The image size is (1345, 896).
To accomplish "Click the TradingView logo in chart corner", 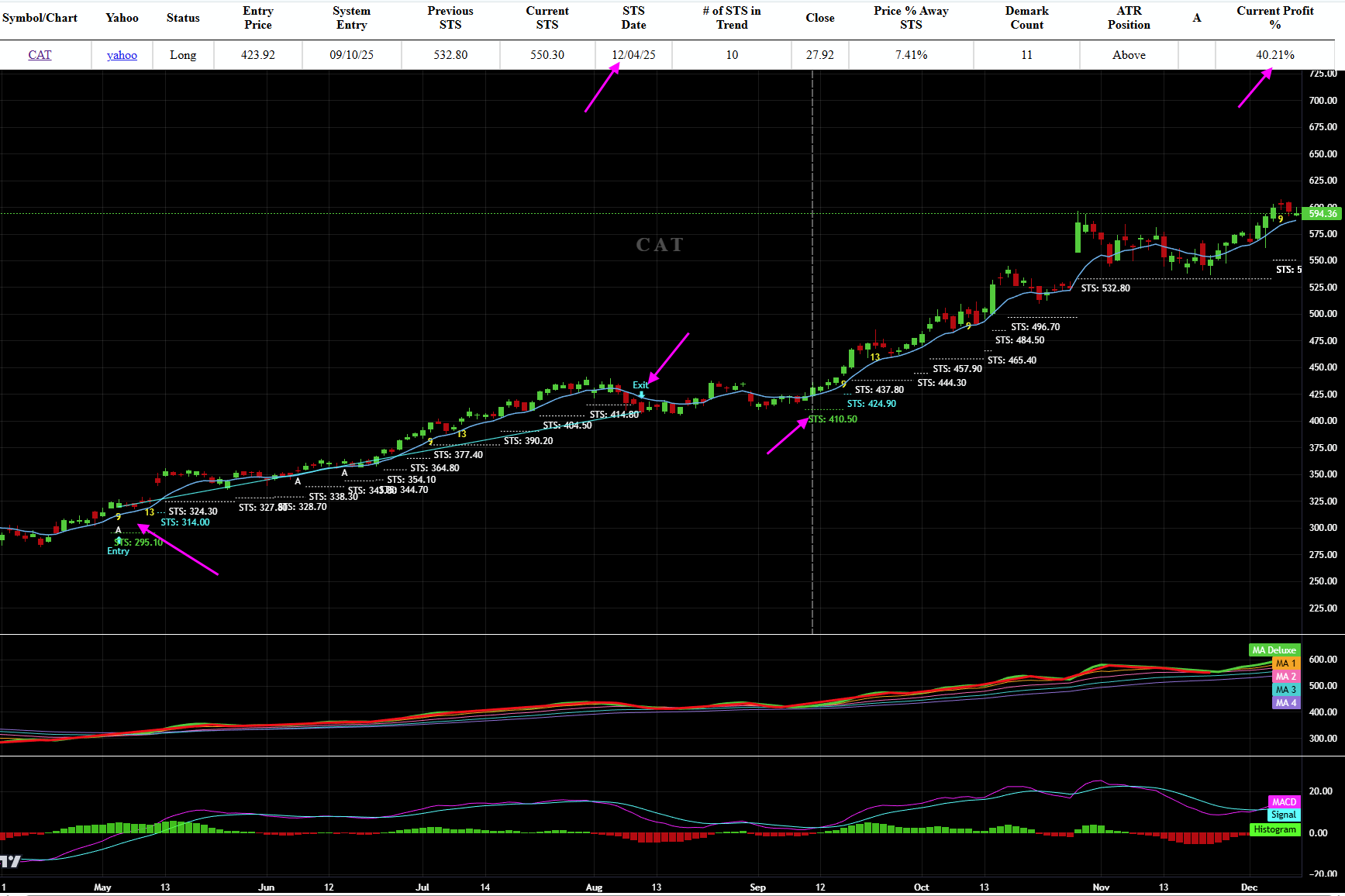I will [x=11, y=861].
